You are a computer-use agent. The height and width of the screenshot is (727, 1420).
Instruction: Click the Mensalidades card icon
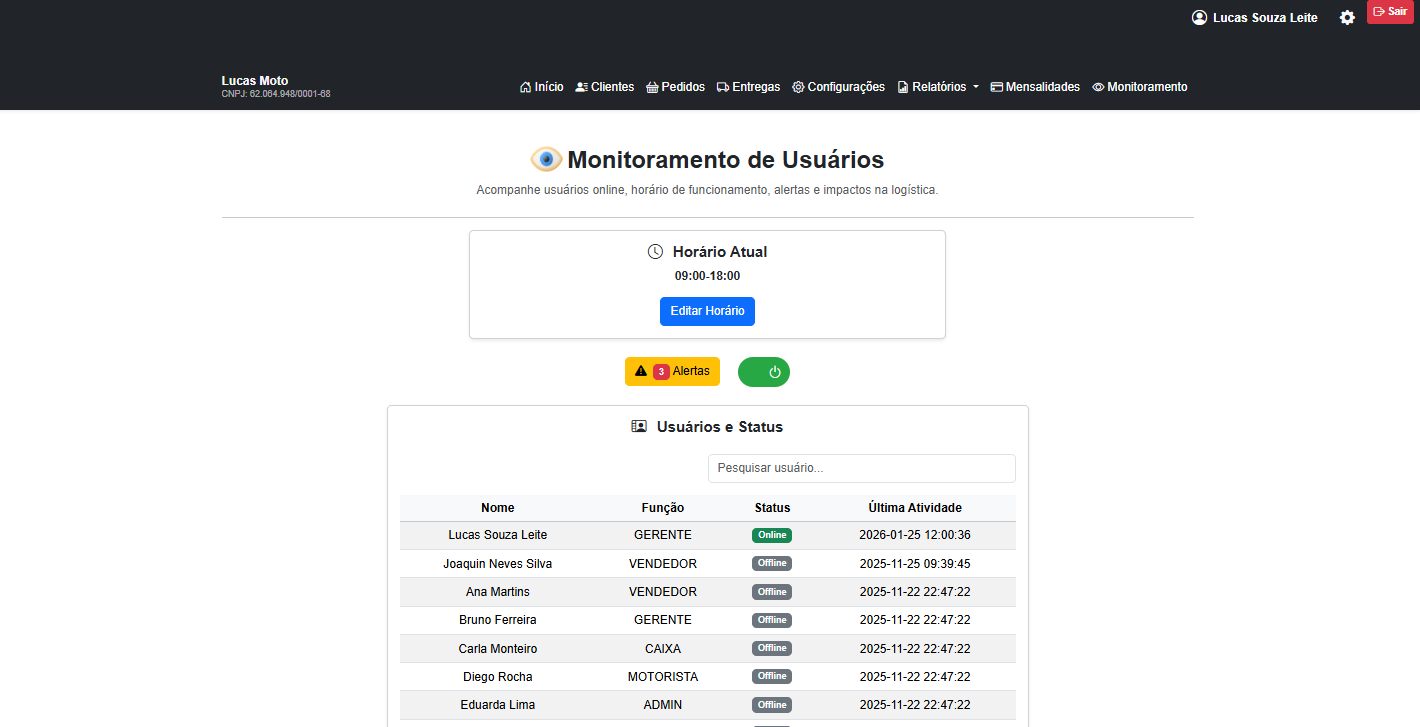[995, 87]
